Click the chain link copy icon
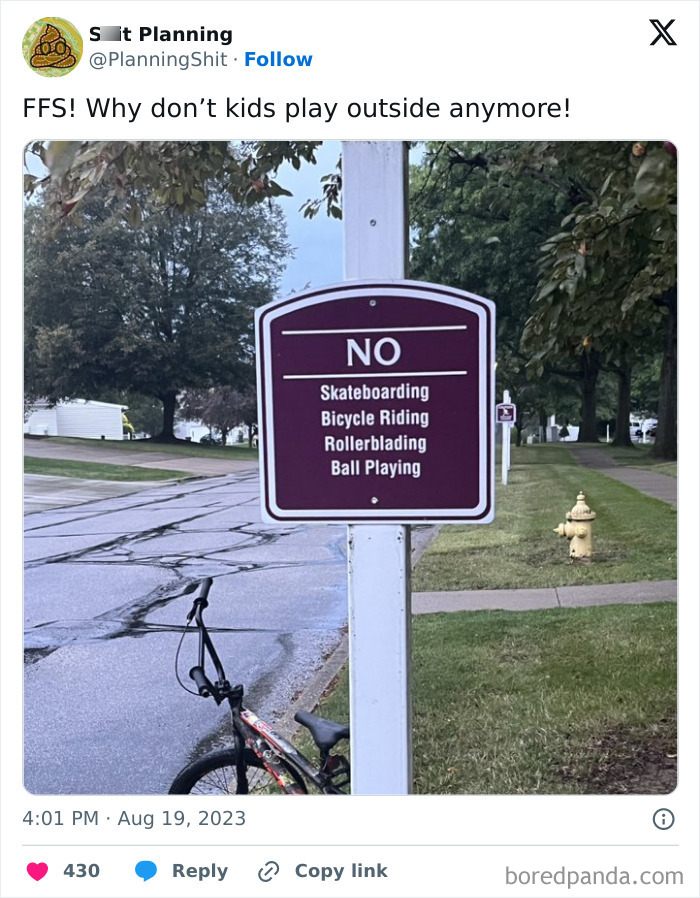 [268, 872]
